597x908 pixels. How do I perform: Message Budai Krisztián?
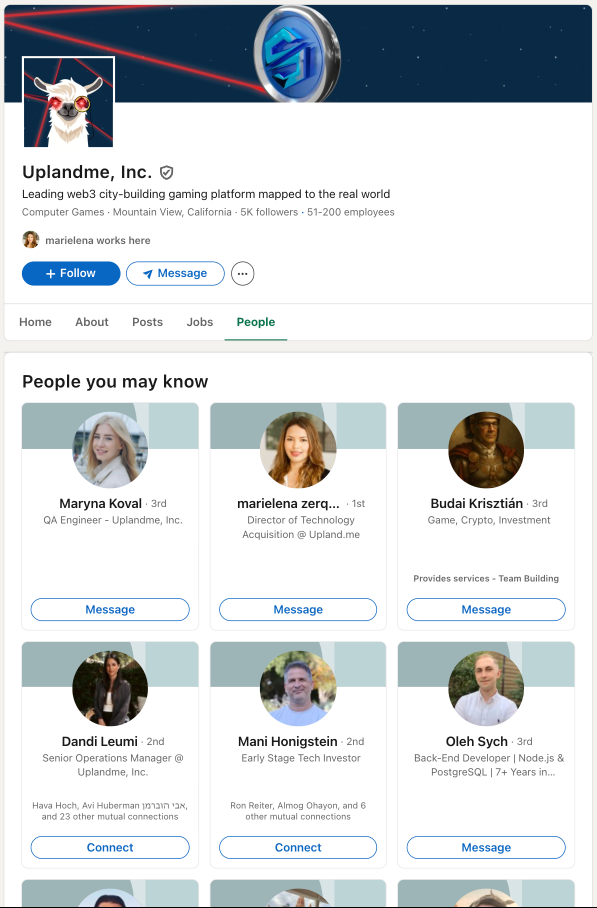coord(486,609)
